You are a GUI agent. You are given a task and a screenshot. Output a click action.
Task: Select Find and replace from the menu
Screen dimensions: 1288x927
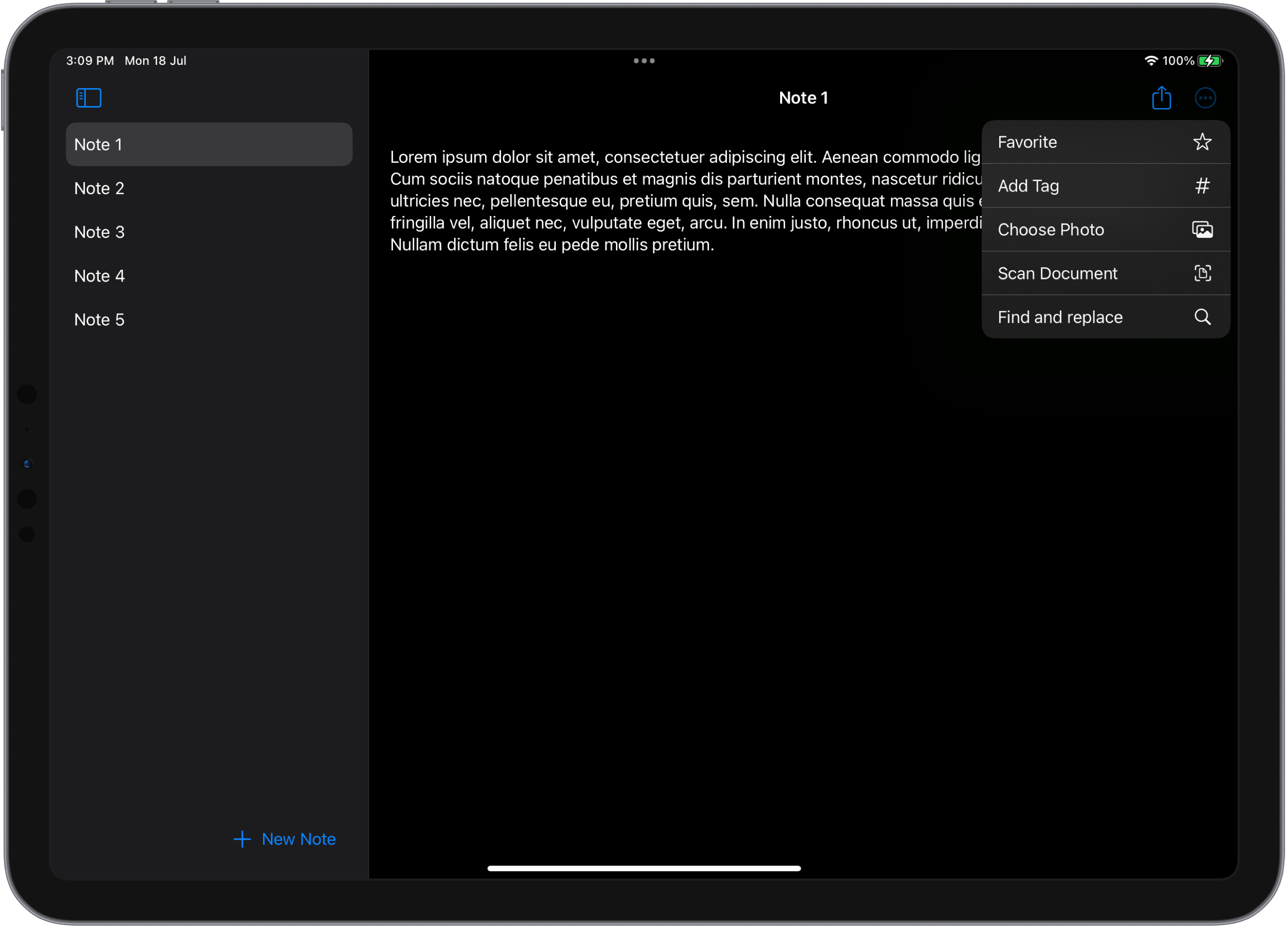pos(1079,317)
